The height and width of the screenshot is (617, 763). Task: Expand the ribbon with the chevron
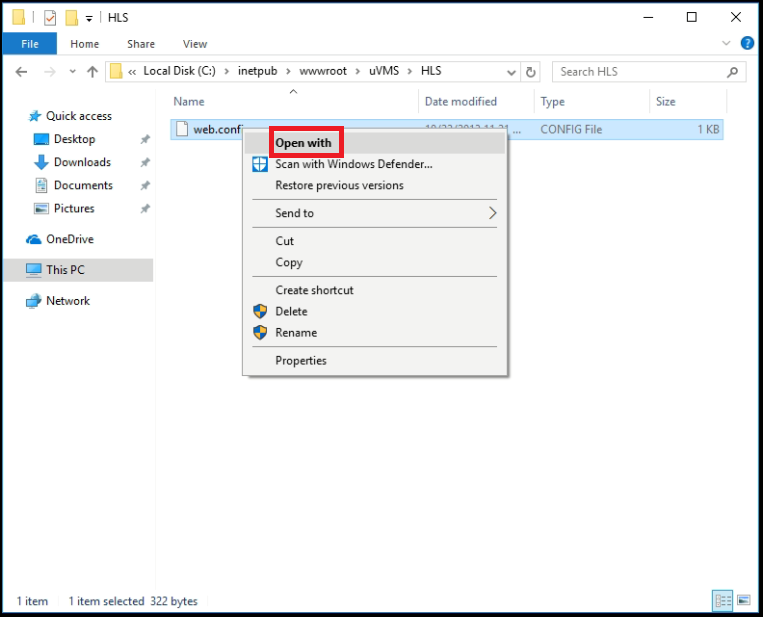point(726,44)
